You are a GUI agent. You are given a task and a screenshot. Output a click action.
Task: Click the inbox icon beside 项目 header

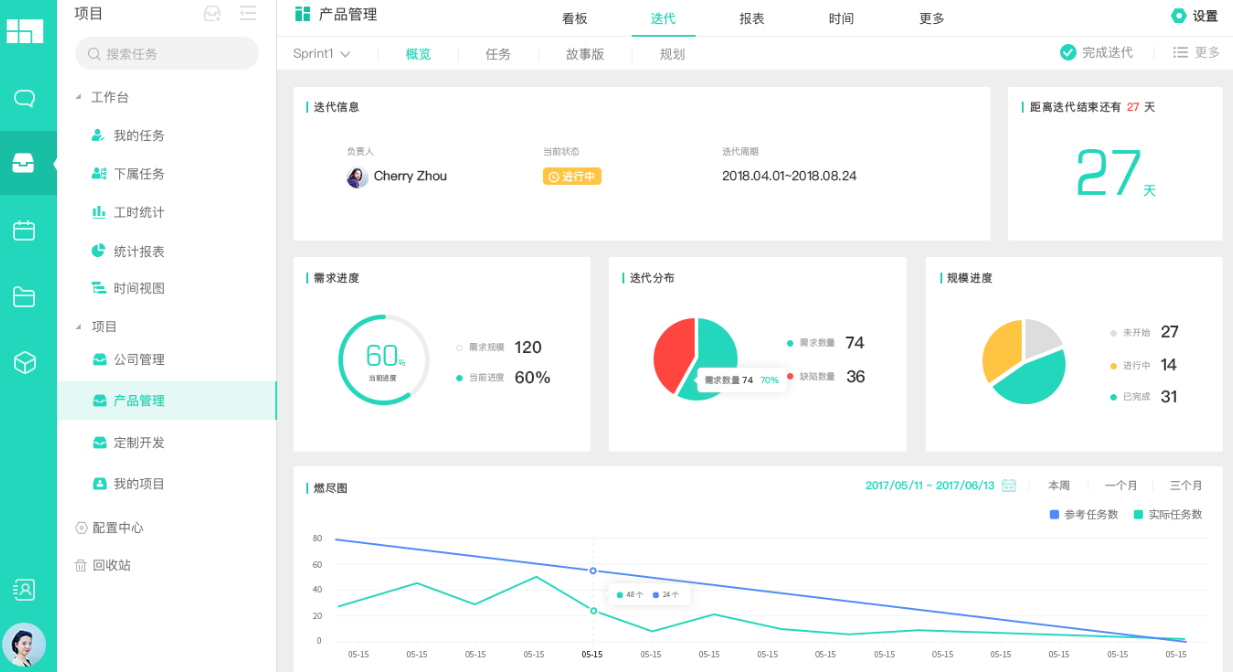click(212, 14)
